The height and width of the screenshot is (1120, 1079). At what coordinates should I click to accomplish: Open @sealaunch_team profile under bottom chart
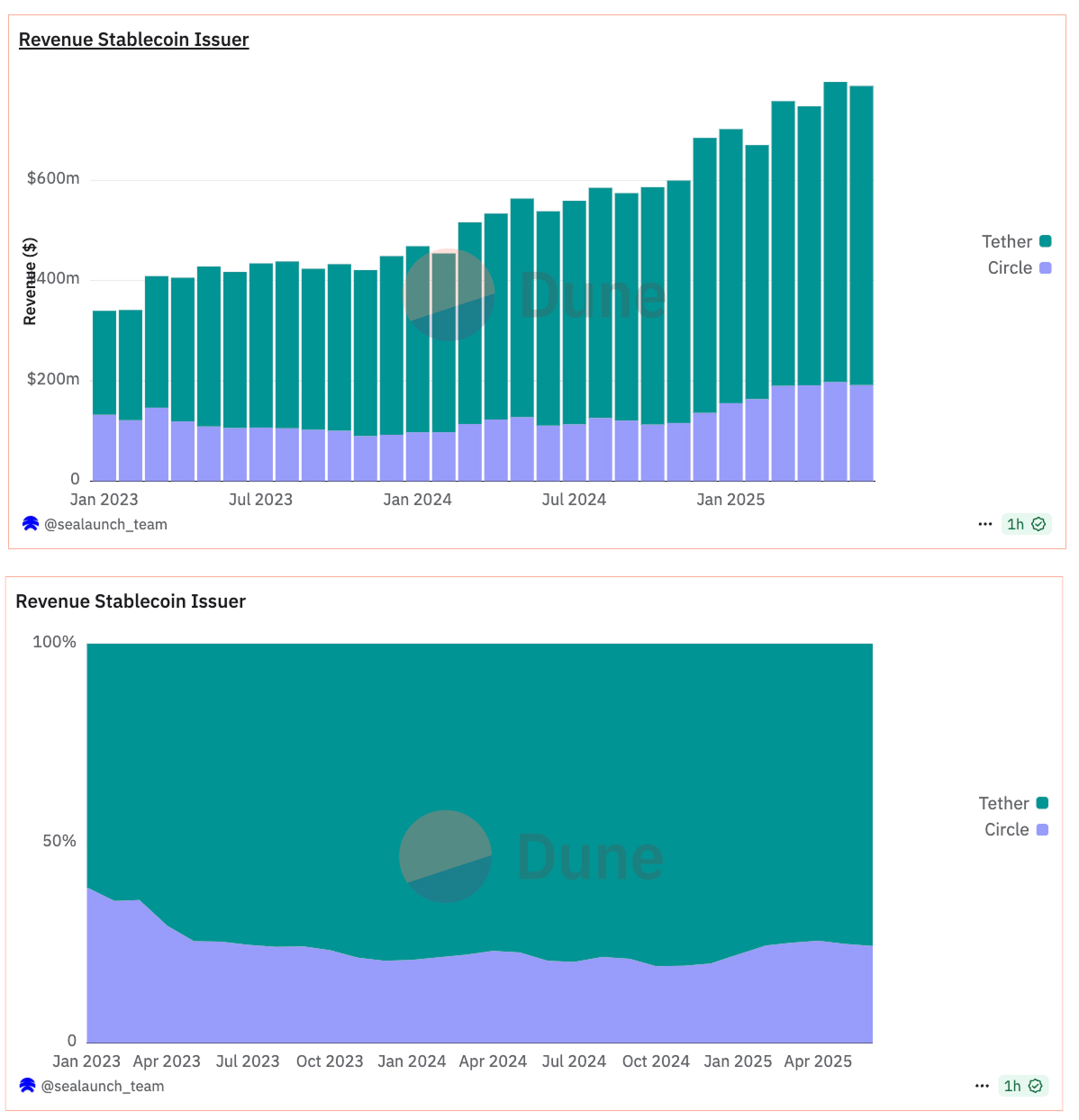pos(103,1086)
